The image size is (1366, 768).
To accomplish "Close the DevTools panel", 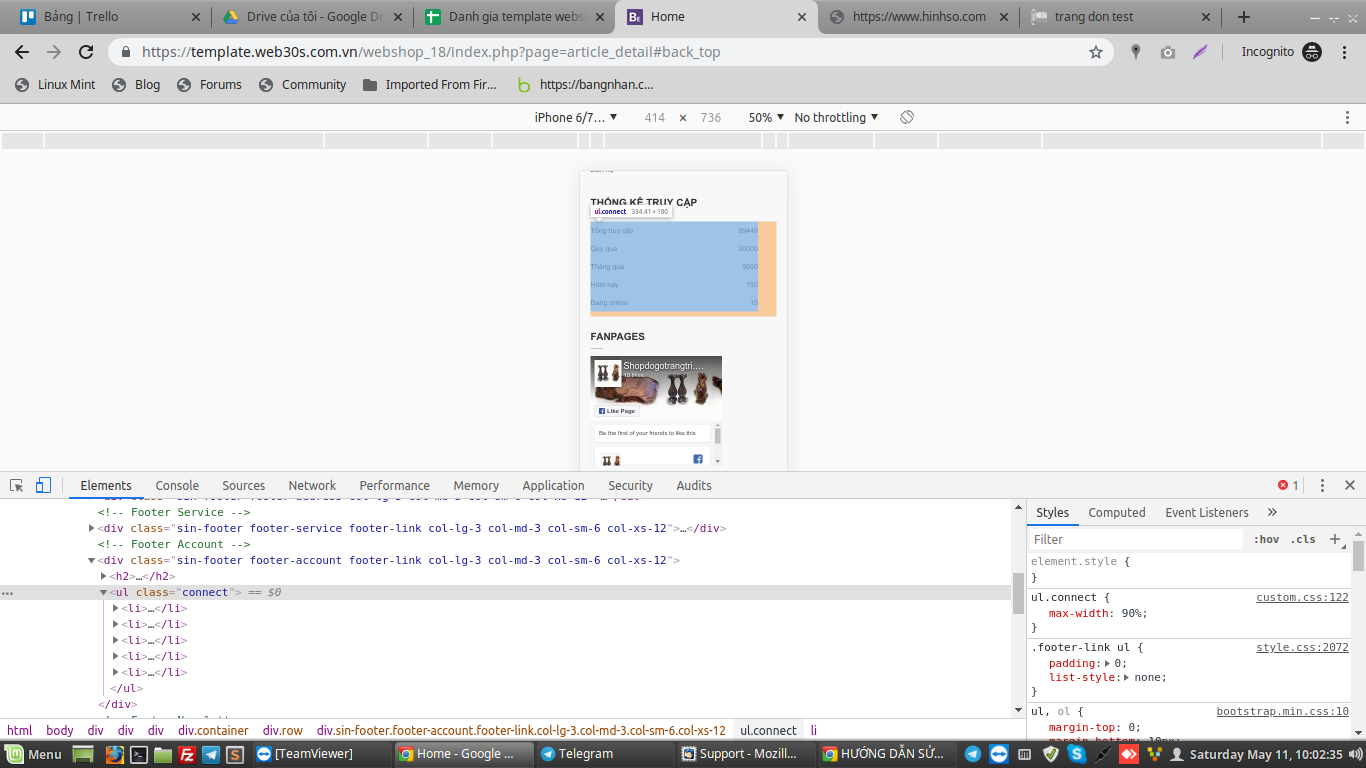I will click(x=1349, y=485).
